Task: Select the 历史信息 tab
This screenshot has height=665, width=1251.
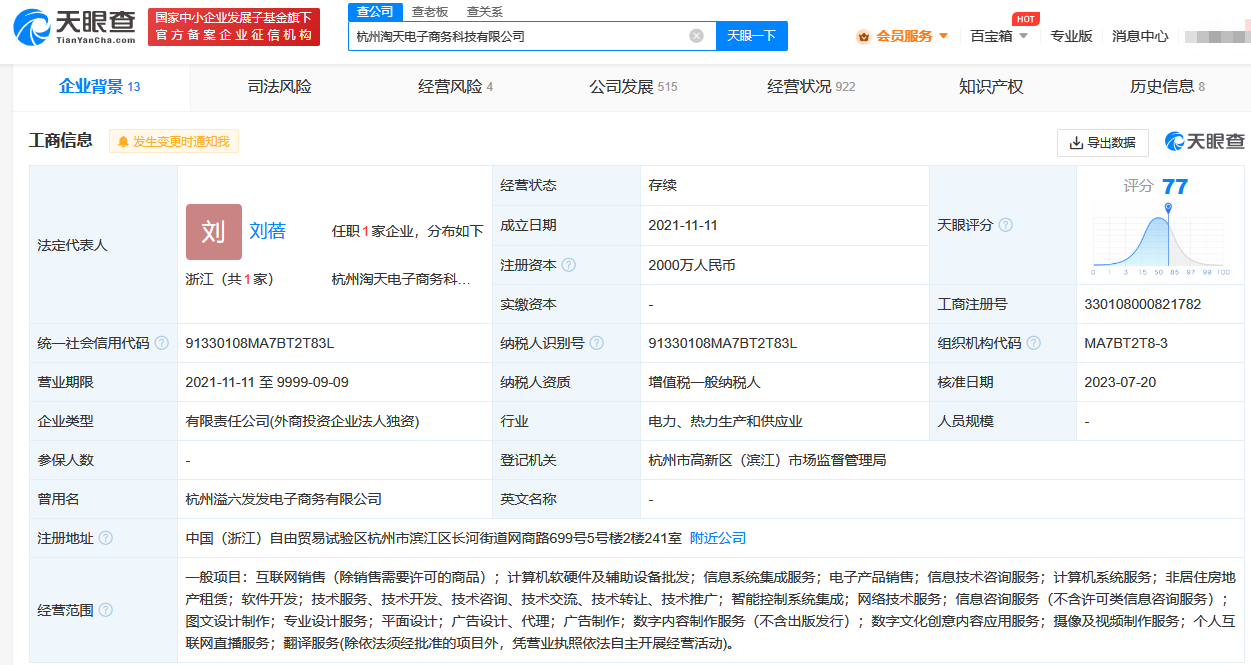Action: pyautogui.click(x=1167, y=87)
